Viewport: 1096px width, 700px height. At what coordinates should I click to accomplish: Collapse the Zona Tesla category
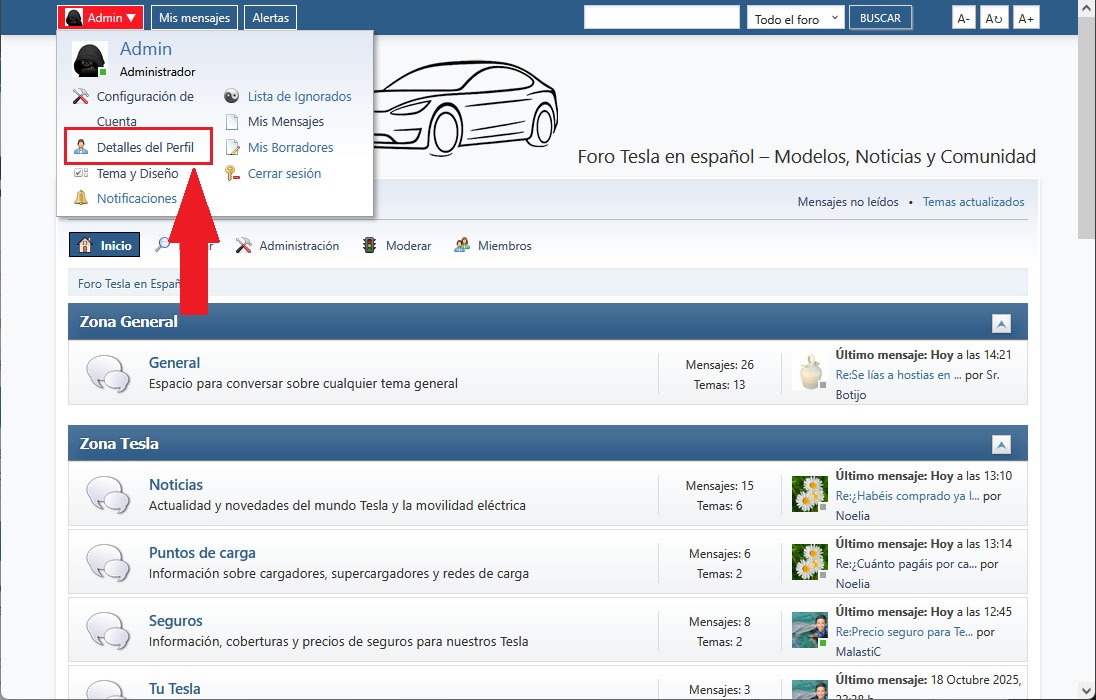click(1001, 445)
